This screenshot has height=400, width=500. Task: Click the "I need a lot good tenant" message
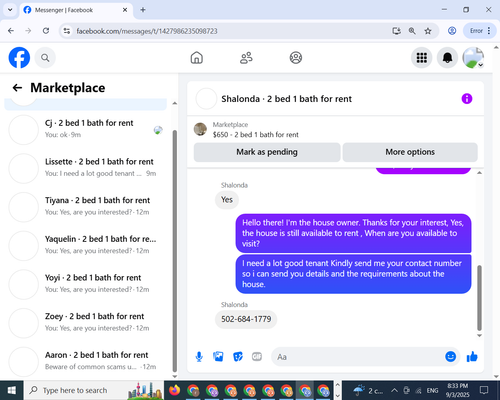(353, 274)
